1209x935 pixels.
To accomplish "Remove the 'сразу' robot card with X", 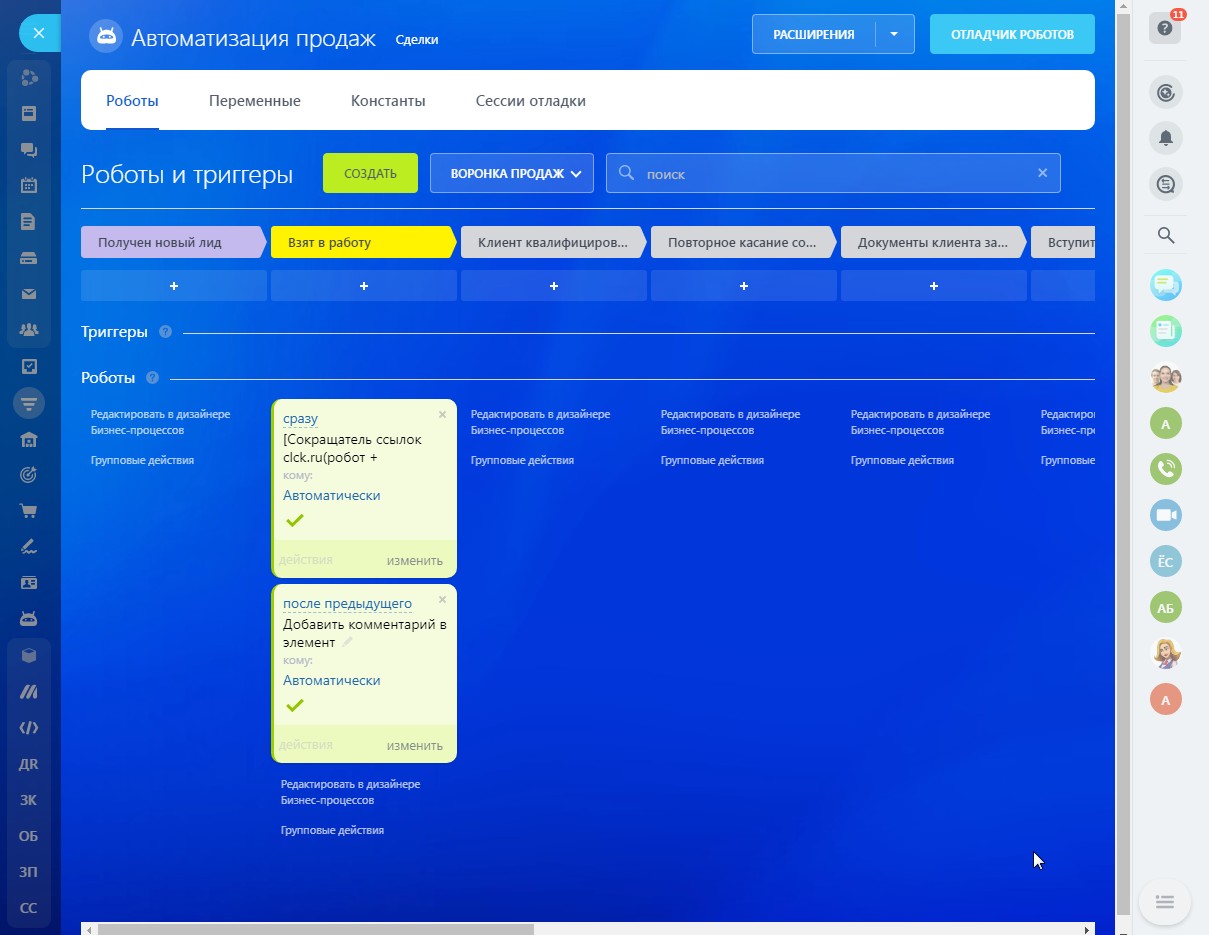I will [x=442, y=414].
